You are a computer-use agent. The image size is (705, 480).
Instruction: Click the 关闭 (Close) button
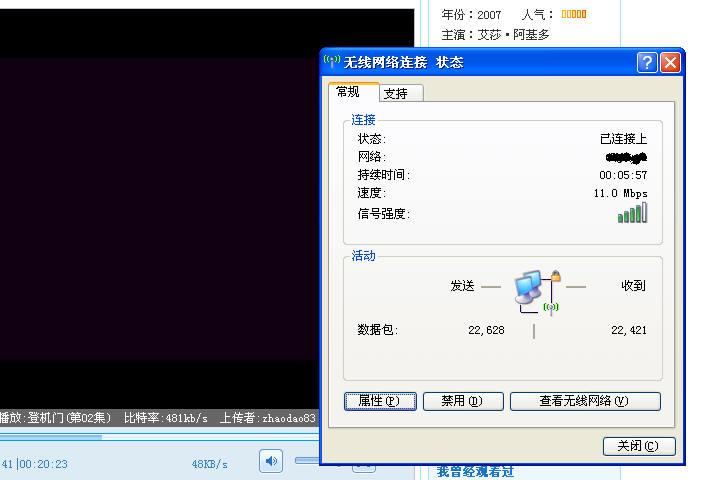point(639,446)
